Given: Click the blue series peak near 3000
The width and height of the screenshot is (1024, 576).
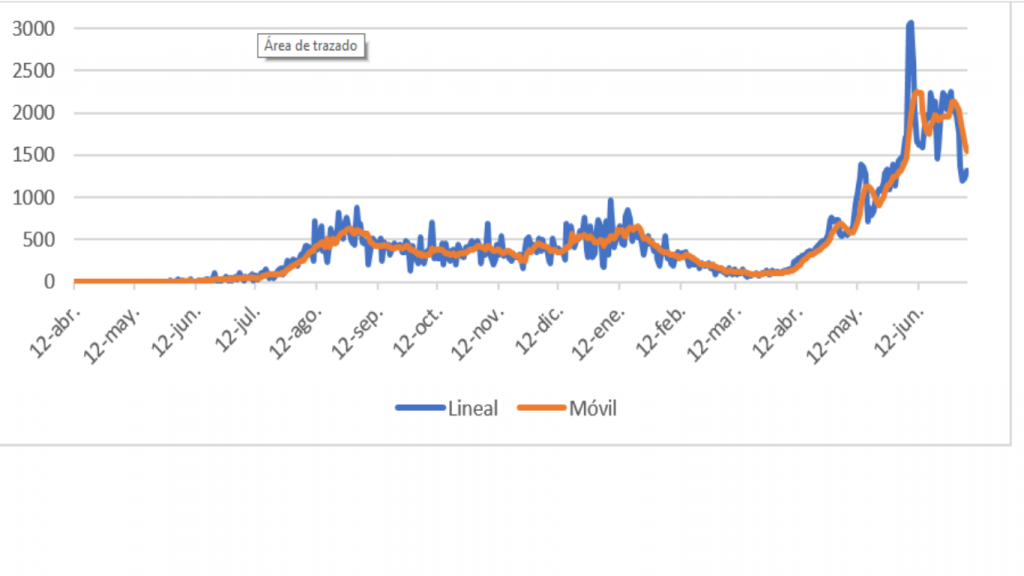Looking at the screenshot, I should (910, 24).
